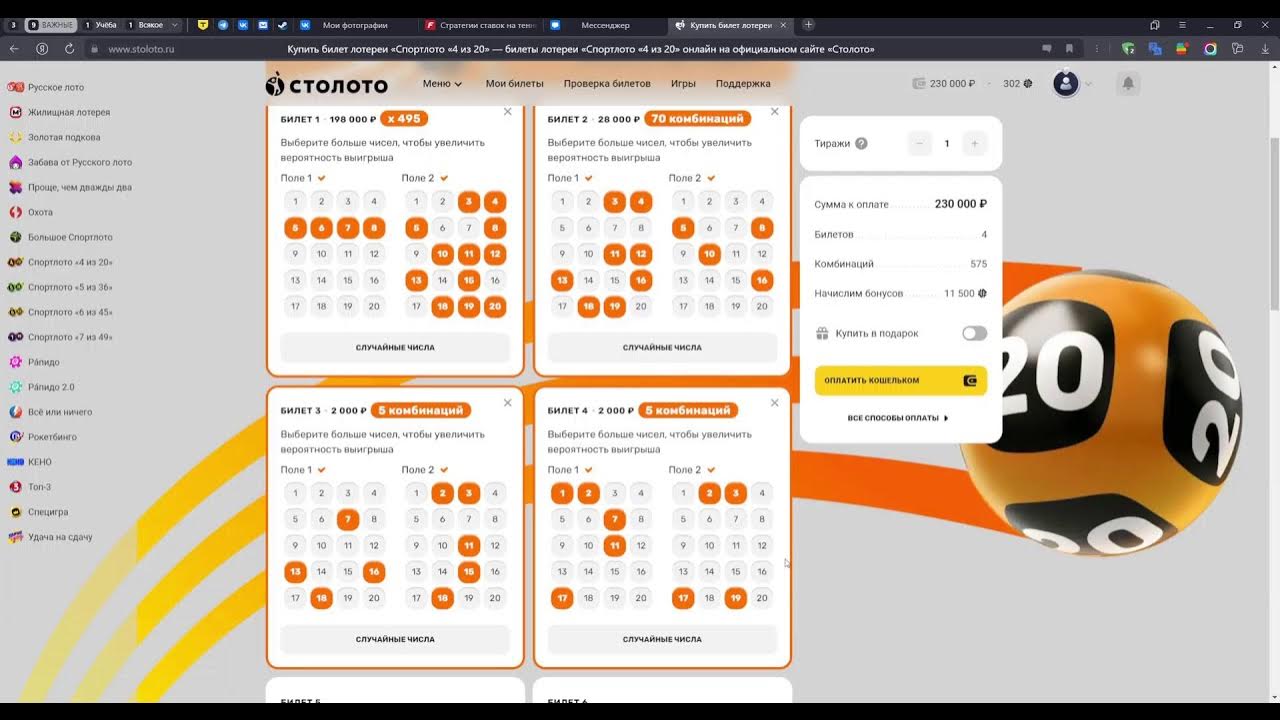Screen dimensions: 1280x720
Task: Select Спортлото «5 из 36»
Action: coord(60,287)
